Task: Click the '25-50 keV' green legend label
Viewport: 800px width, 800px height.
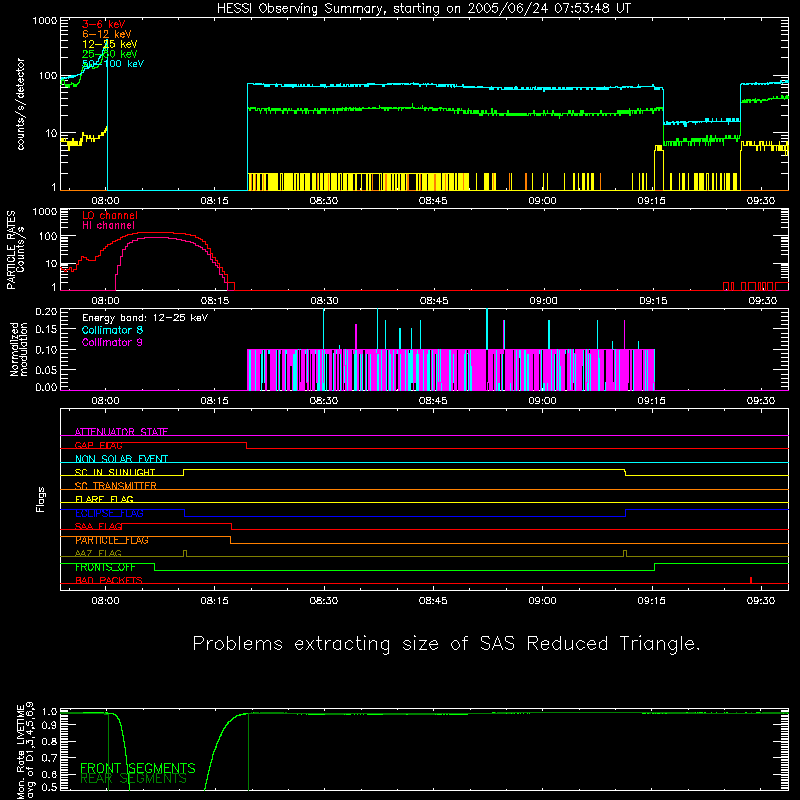Action: click(x=109, y=54)
